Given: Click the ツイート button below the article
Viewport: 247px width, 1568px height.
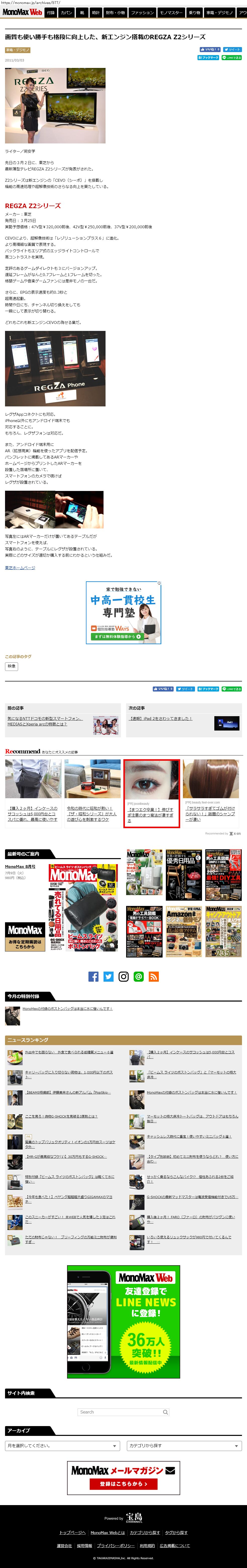Looking at the screenshot, I should coord(185,689).
